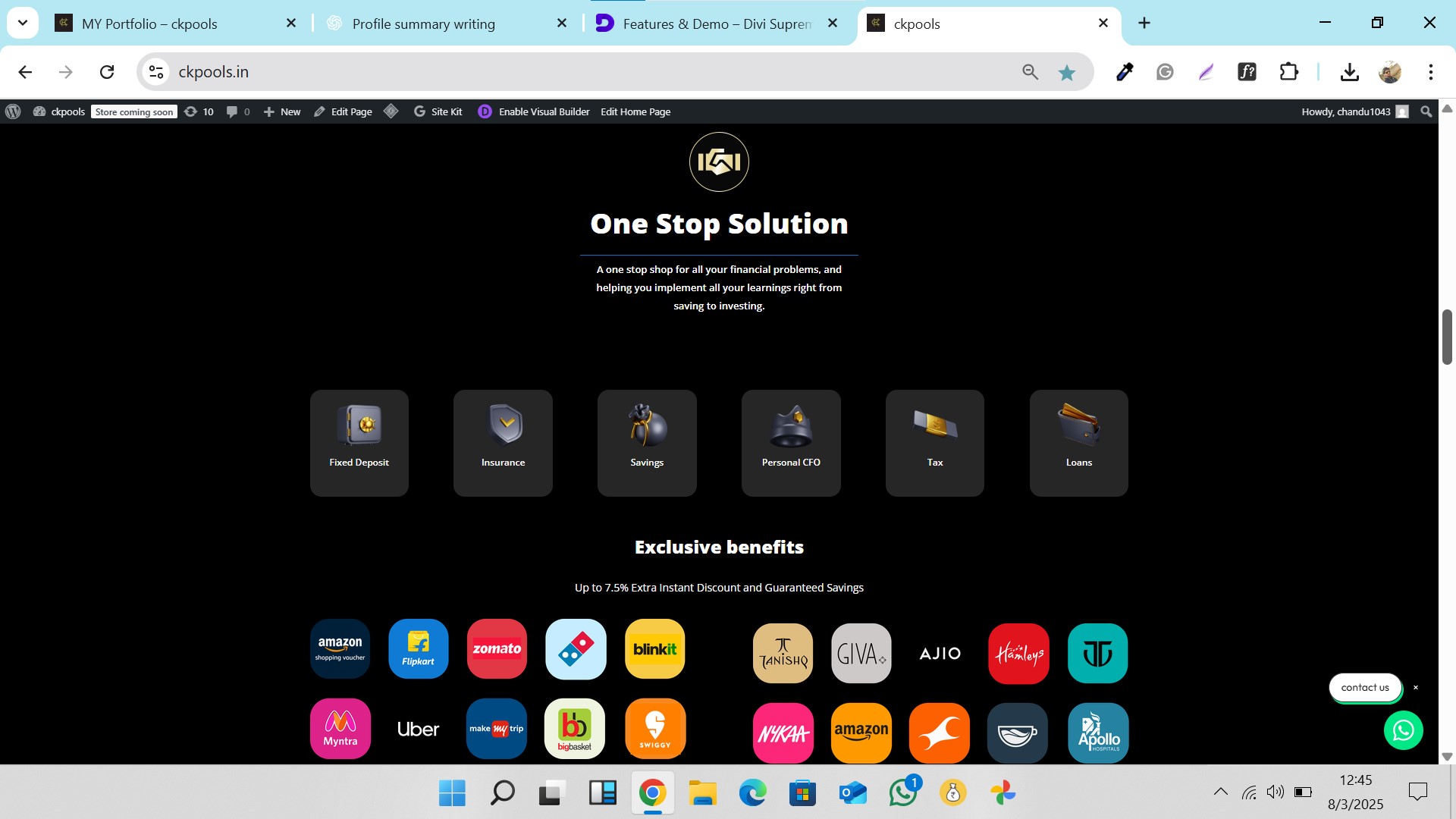Expand the Chrome tab search dropdown arrow
The height and width of the screenshot is (819, 1456).
[x=23, y=23]
